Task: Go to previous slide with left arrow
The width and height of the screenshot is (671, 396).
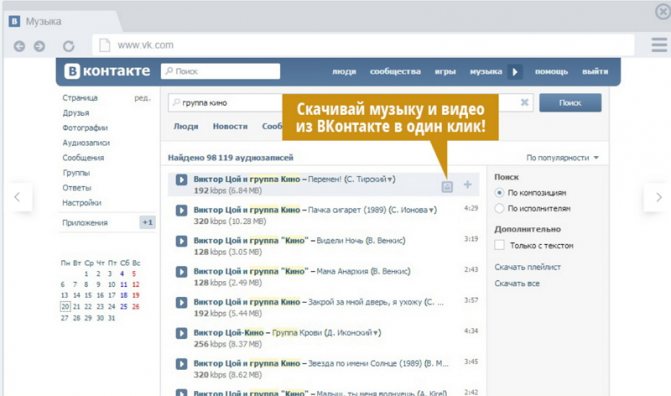Action: [17, 197]
